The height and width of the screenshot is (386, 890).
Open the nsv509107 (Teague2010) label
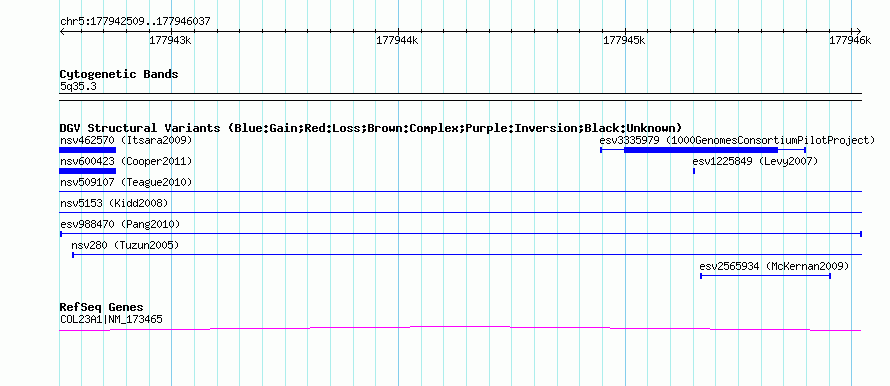click(x=126, y=182)
